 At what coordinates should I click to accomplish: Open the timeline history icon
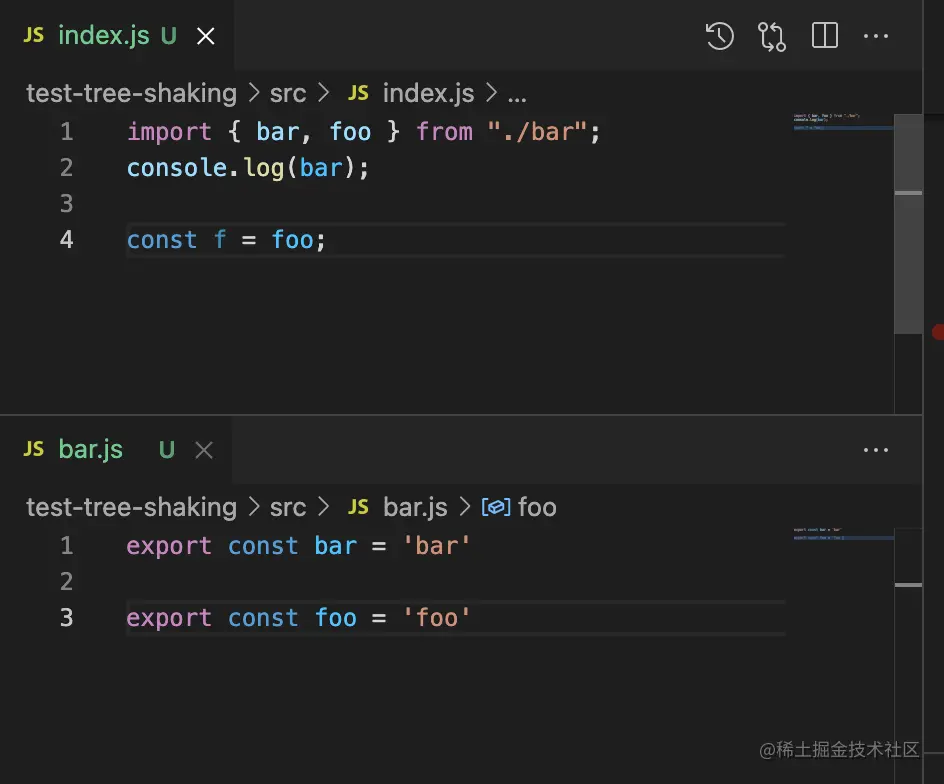click(720, 37)
